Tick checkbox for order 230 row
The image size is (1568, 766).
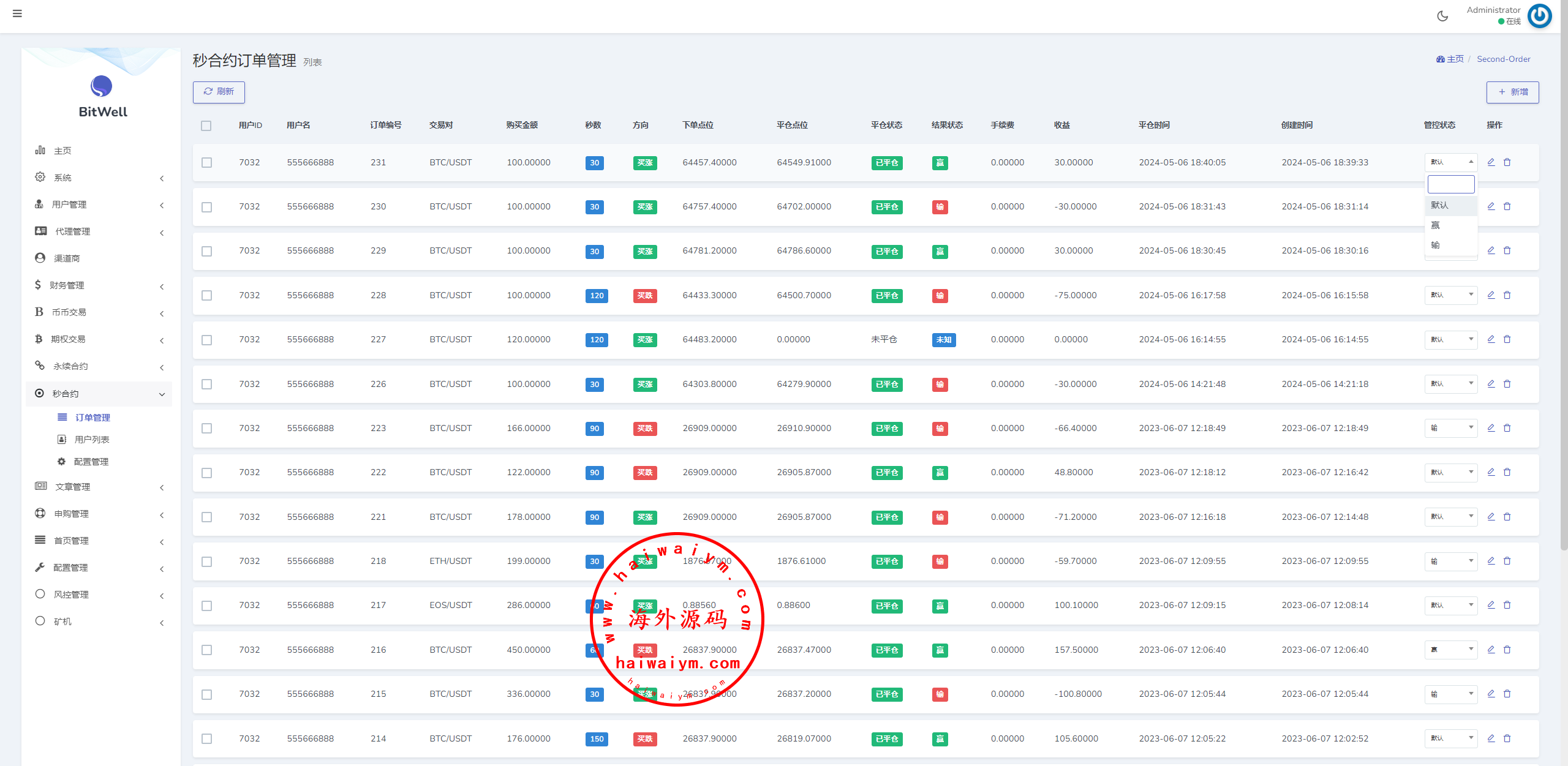pos(207,207)
